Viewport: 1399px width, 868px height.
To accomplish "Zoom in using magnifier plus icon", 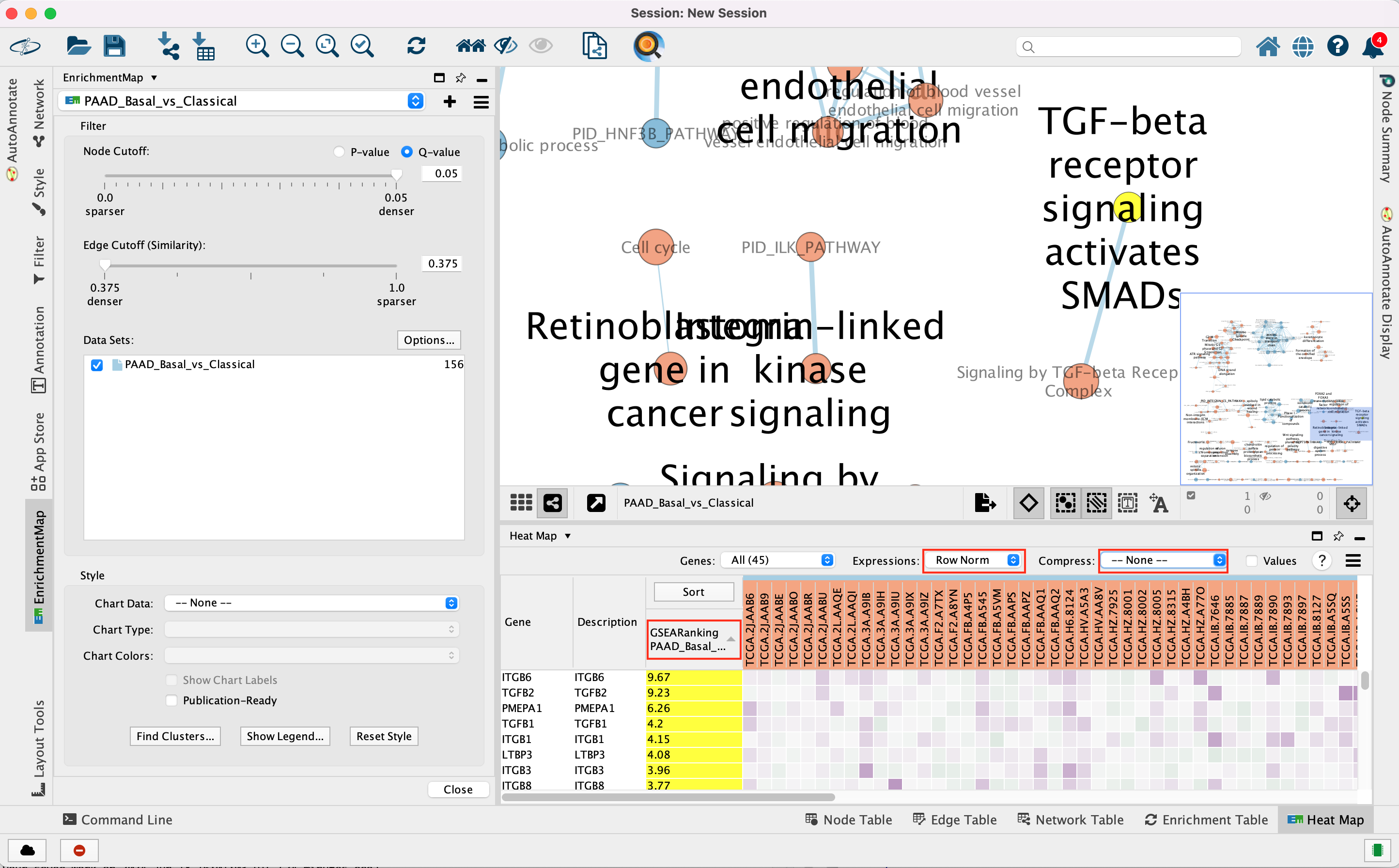I will click(x=257, y=46).
